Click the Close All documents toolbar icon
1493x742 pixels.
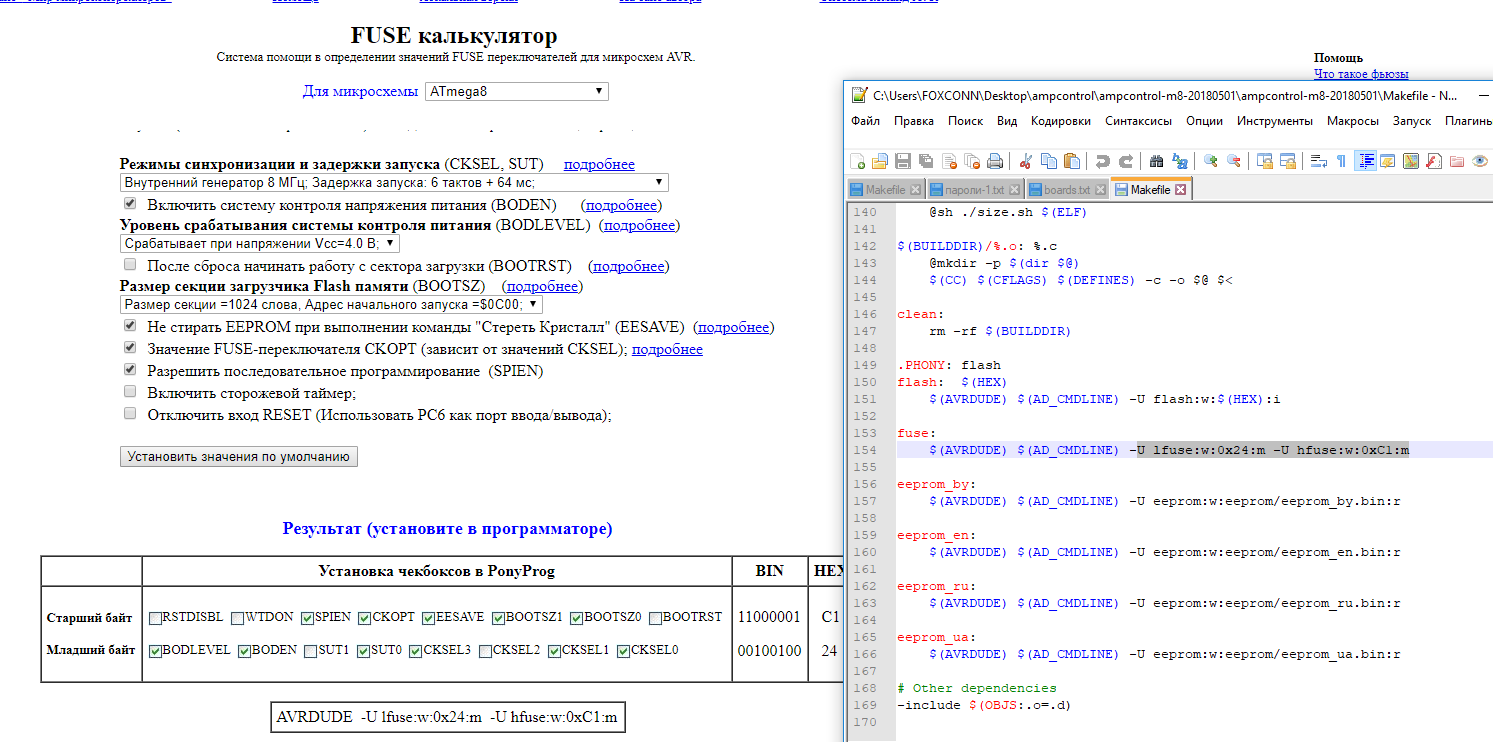click(972, 161)
